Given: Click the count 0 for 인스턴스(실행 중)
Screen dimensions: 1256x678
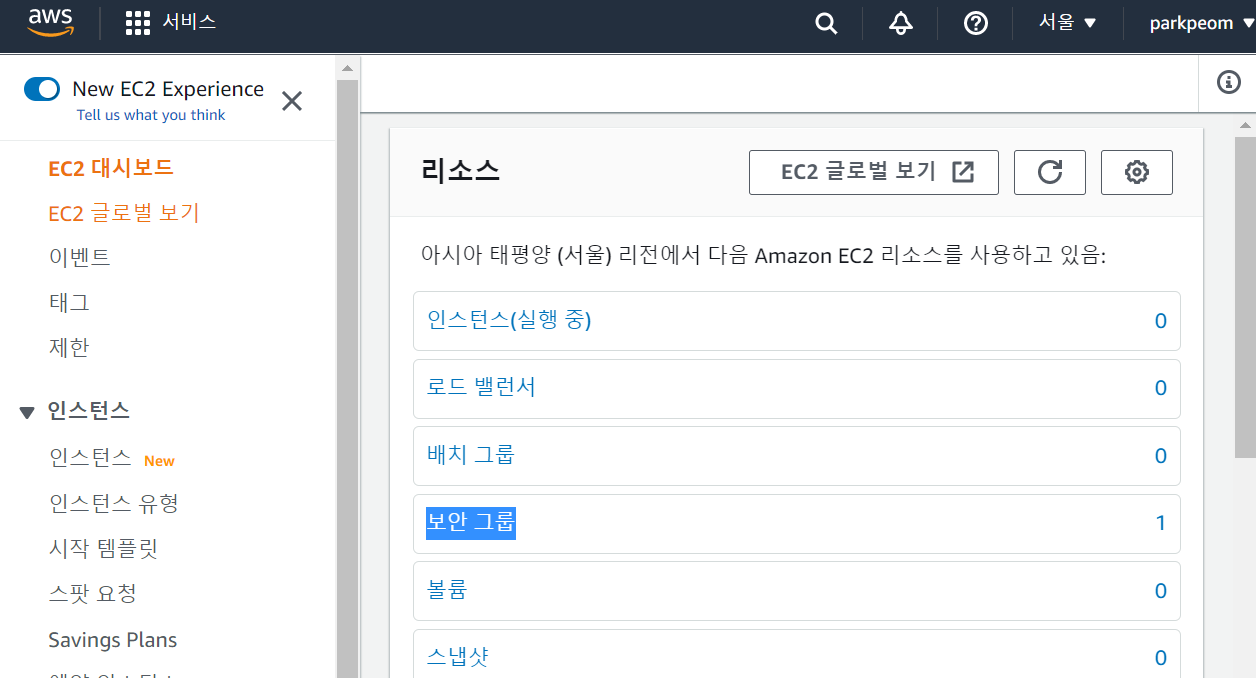Looking at the screenshot, I should click(1161, 321).
